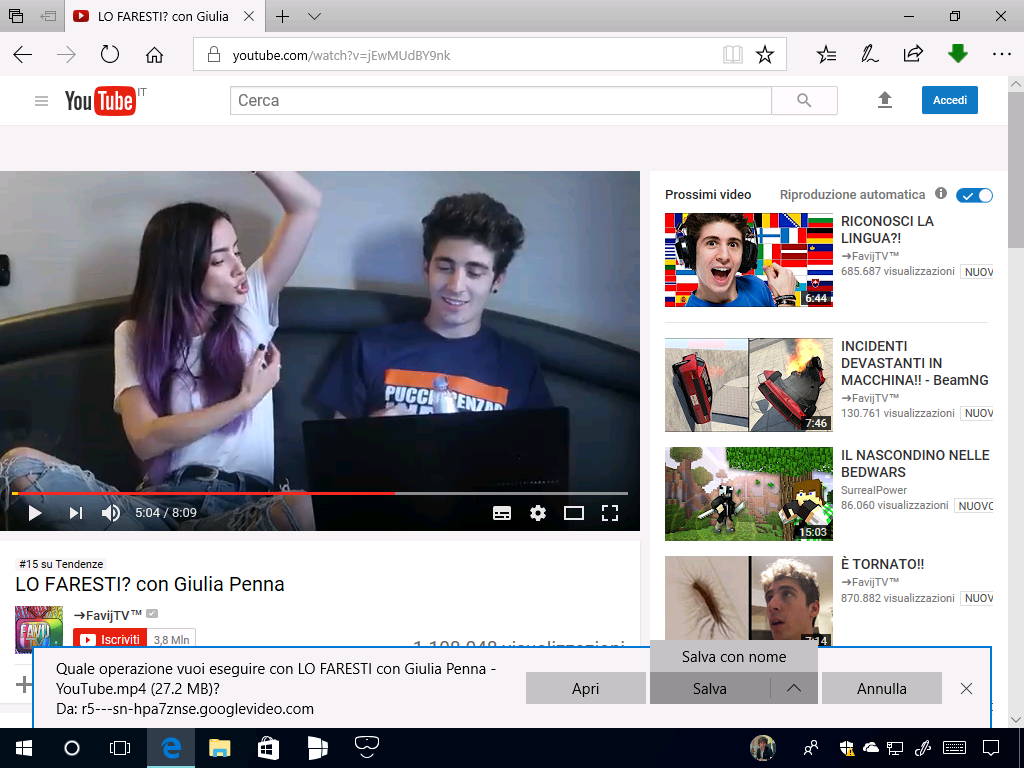
Task: Click #15 su Tendenze tag
Action: click(61, 564)
